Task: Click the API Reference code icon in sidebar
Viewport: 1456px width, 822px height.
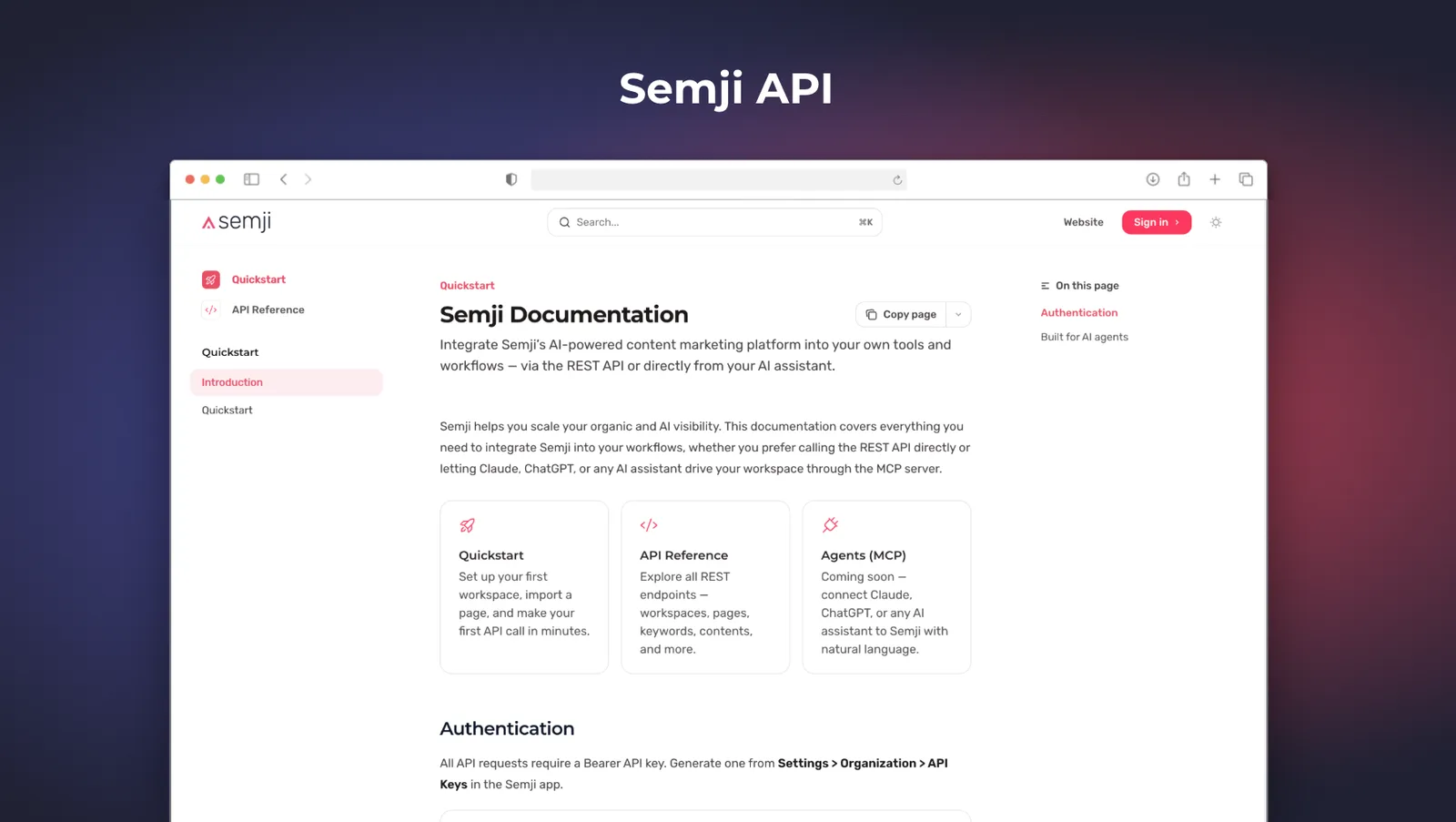Action: click(x=211, y=310)
